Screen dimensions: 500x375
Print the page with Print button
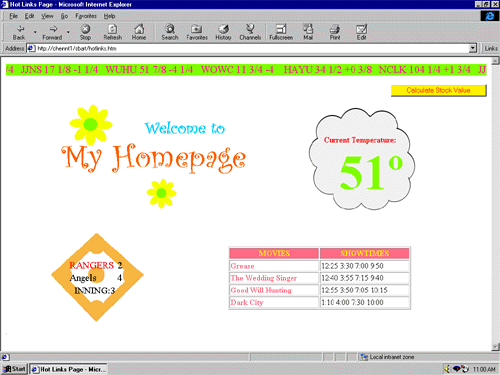[x=335, y=32]
